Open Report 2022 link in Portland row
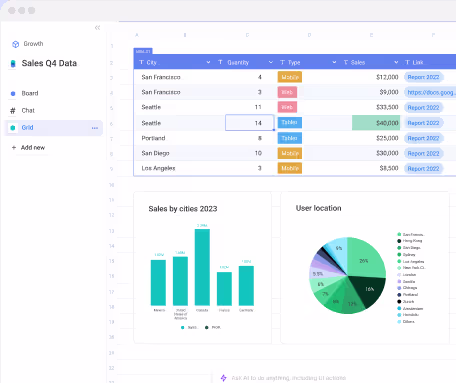Screen dimensions: 456x383 click(423, 138)
